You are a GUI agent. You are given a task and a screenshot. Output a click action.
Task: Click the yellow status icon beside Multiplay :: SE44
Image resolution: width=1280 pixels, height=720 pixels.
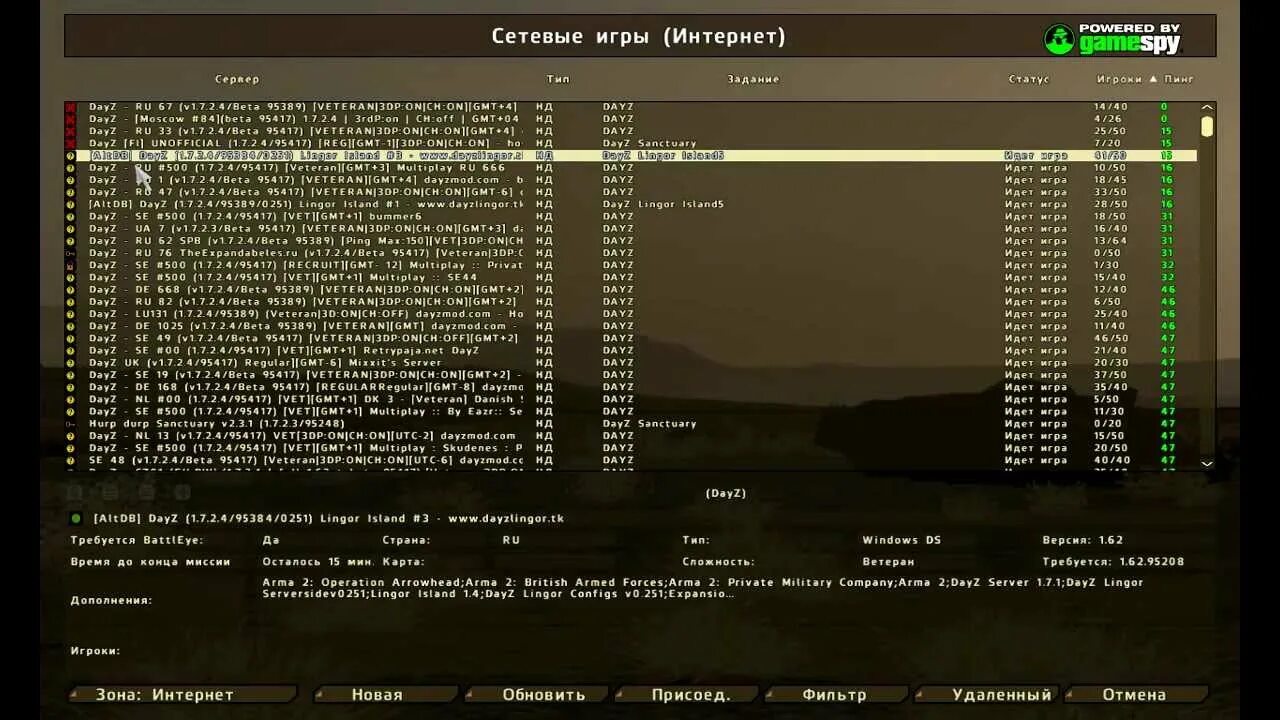(x=71, y=277)
